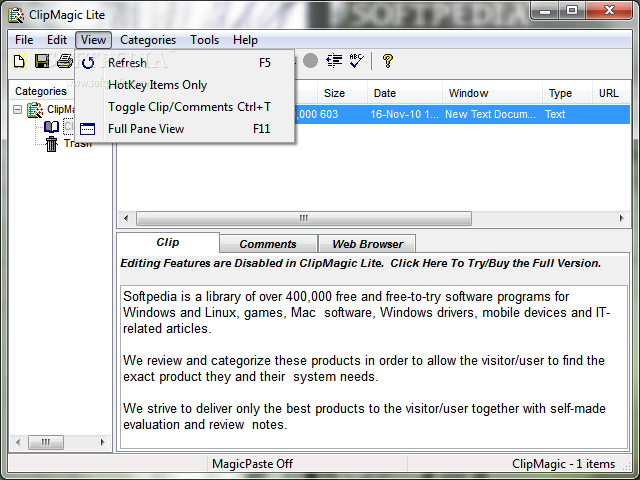Open the Tools menu

pyautogui.click(x=204, y=40)
